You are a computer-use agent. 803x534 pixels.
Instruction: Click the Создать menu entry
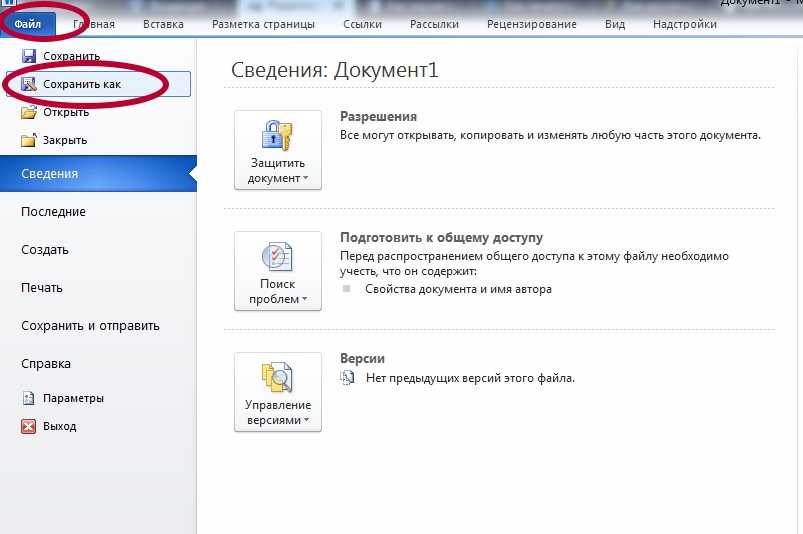45,250
